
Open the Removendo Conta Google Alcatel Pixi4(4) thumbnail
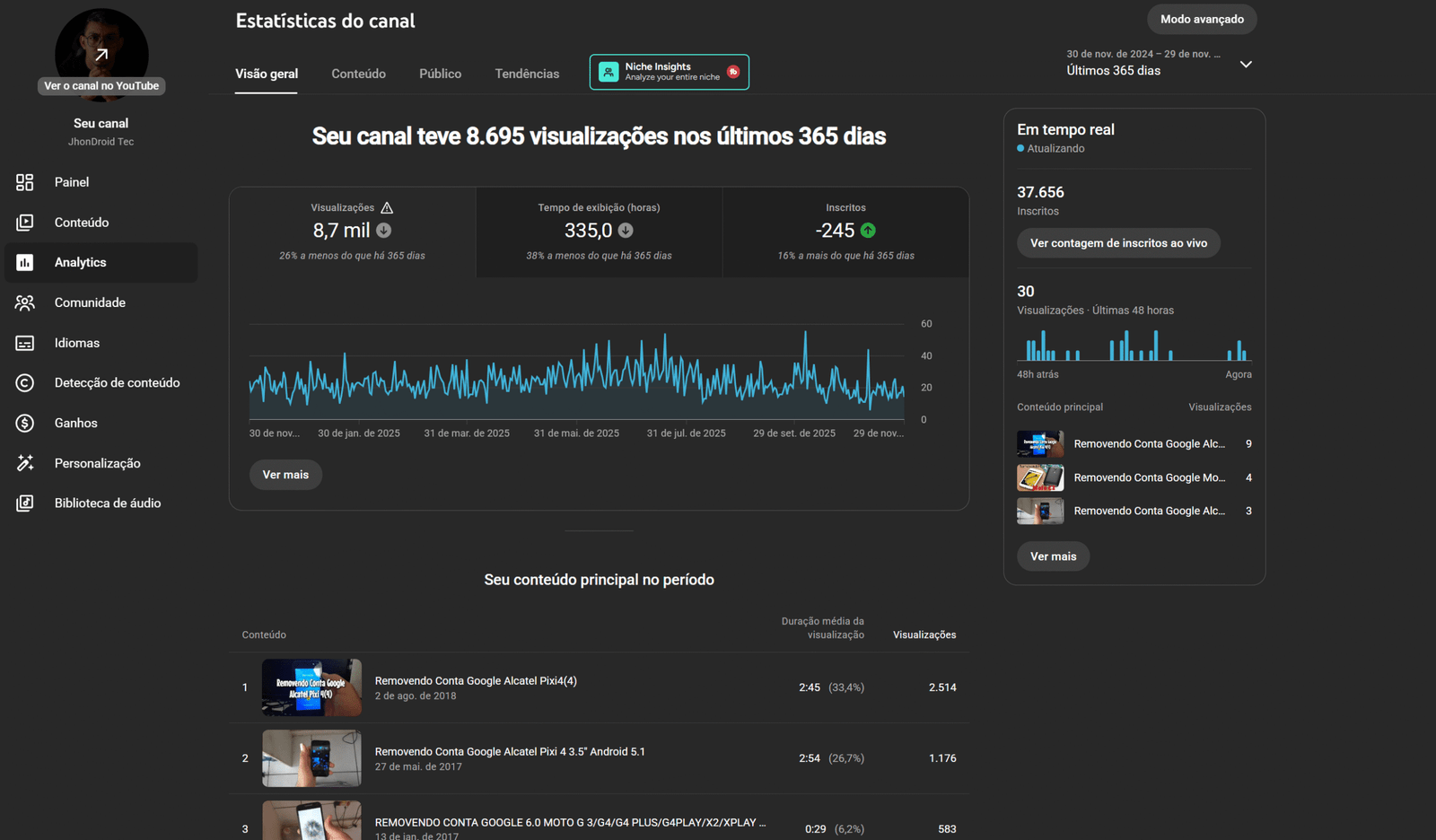pyautogui.click(x=311, y=687)
